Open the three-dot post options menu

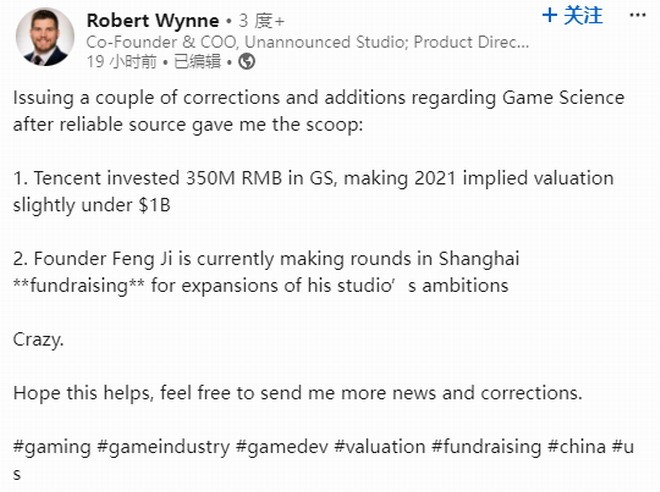click(637, 16)
